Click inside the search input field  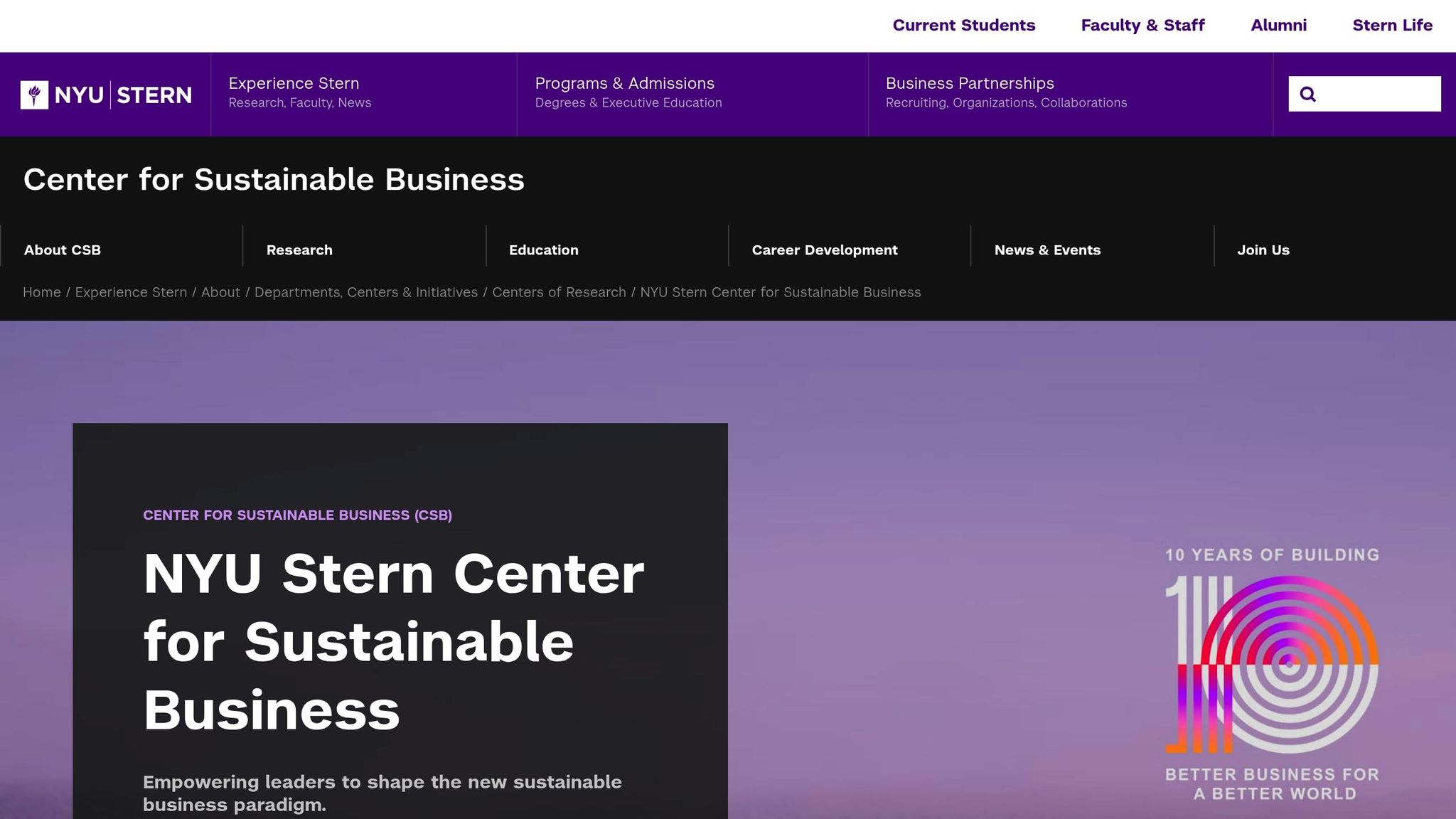[x=1372, y=93]
